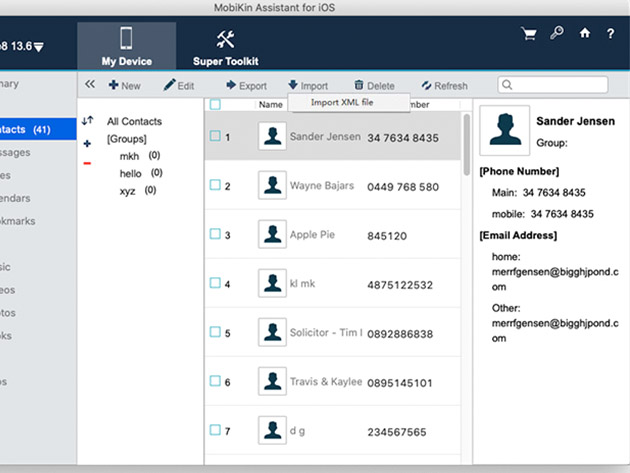Screen dimensions: 630x473
Task: Click d g's avatar icon
Action: [272, 430]
